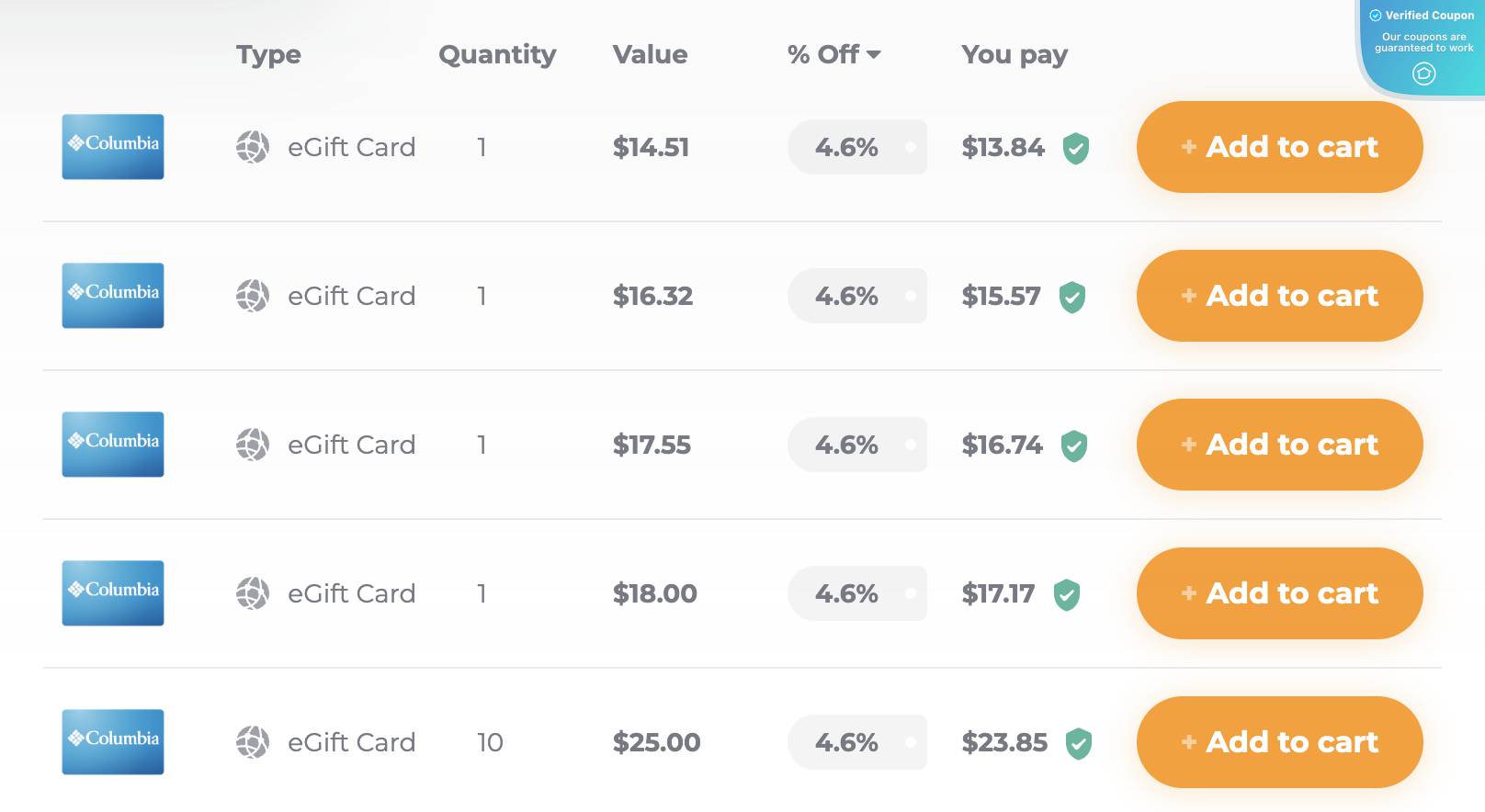
Task: Click the green shield next to $23.85
Action: (x=1077, y=742)
